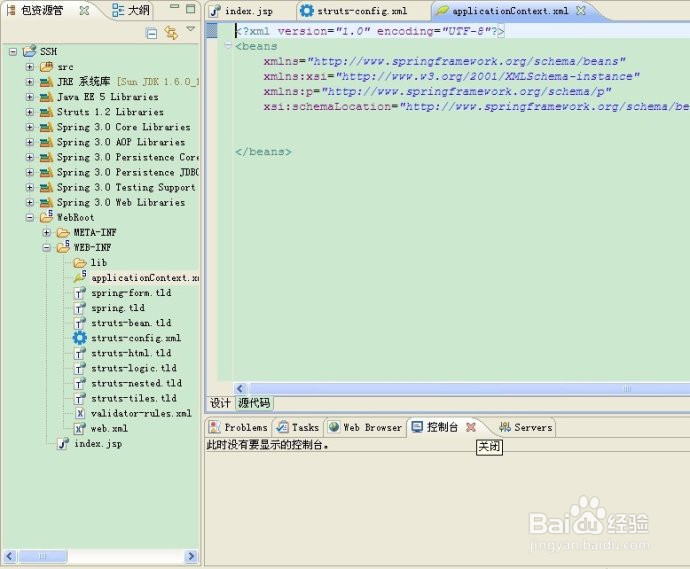Click the WebRoot folder icon

46,217
